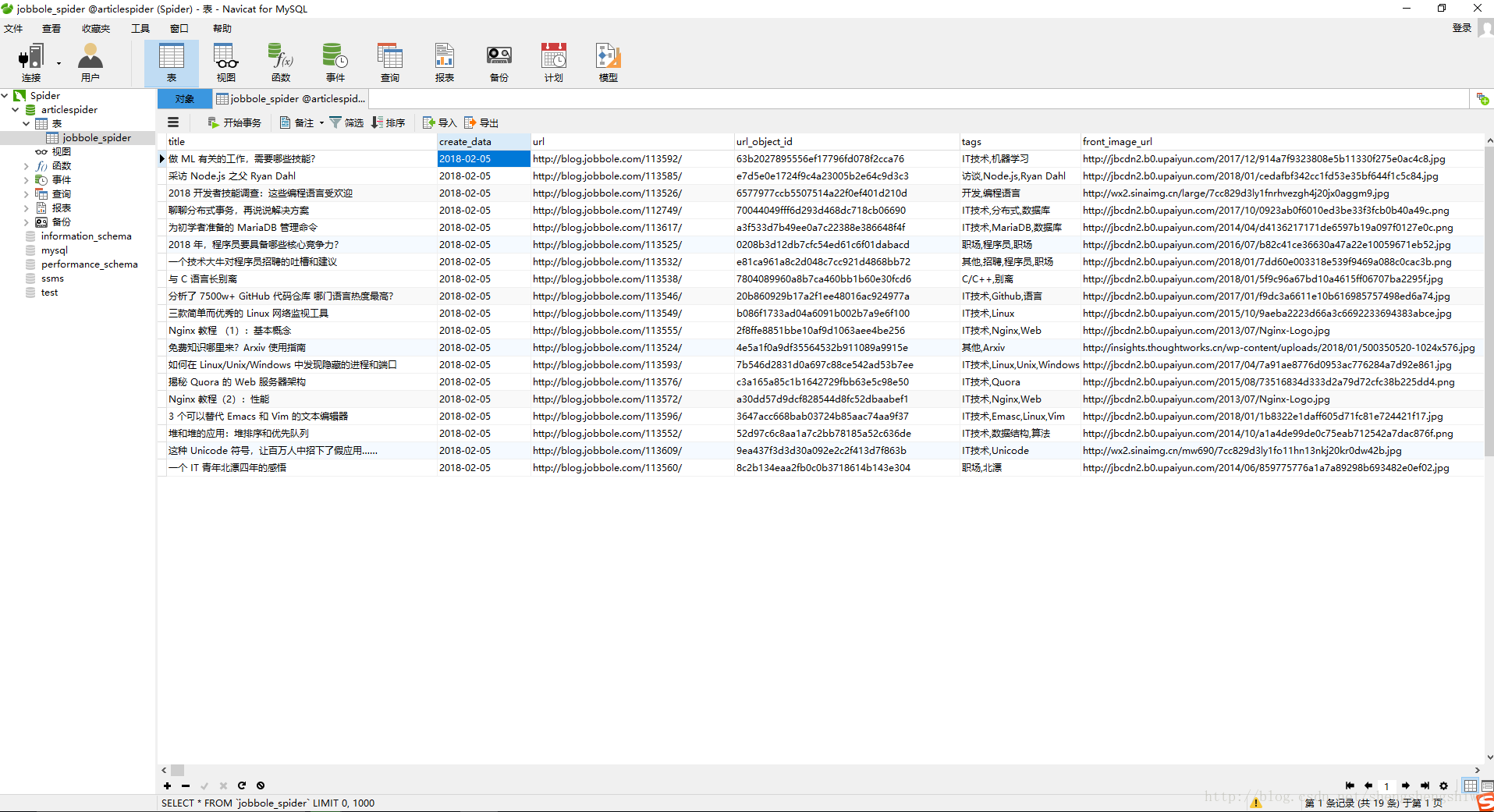1494x812 pixels.
Task: Click the horizontal scrollbar thumb
Action: [x=178, y=770]
